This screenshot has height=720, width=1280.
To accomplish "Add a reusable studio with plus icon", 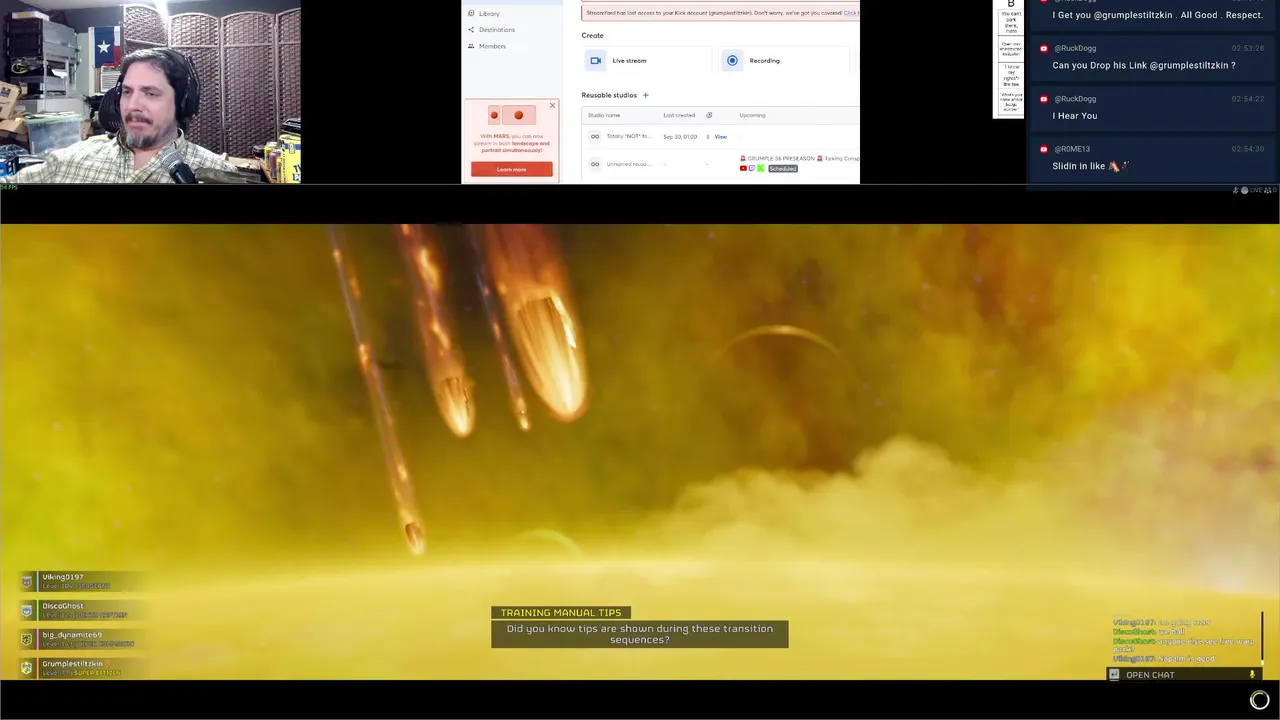I will [645, 95].
